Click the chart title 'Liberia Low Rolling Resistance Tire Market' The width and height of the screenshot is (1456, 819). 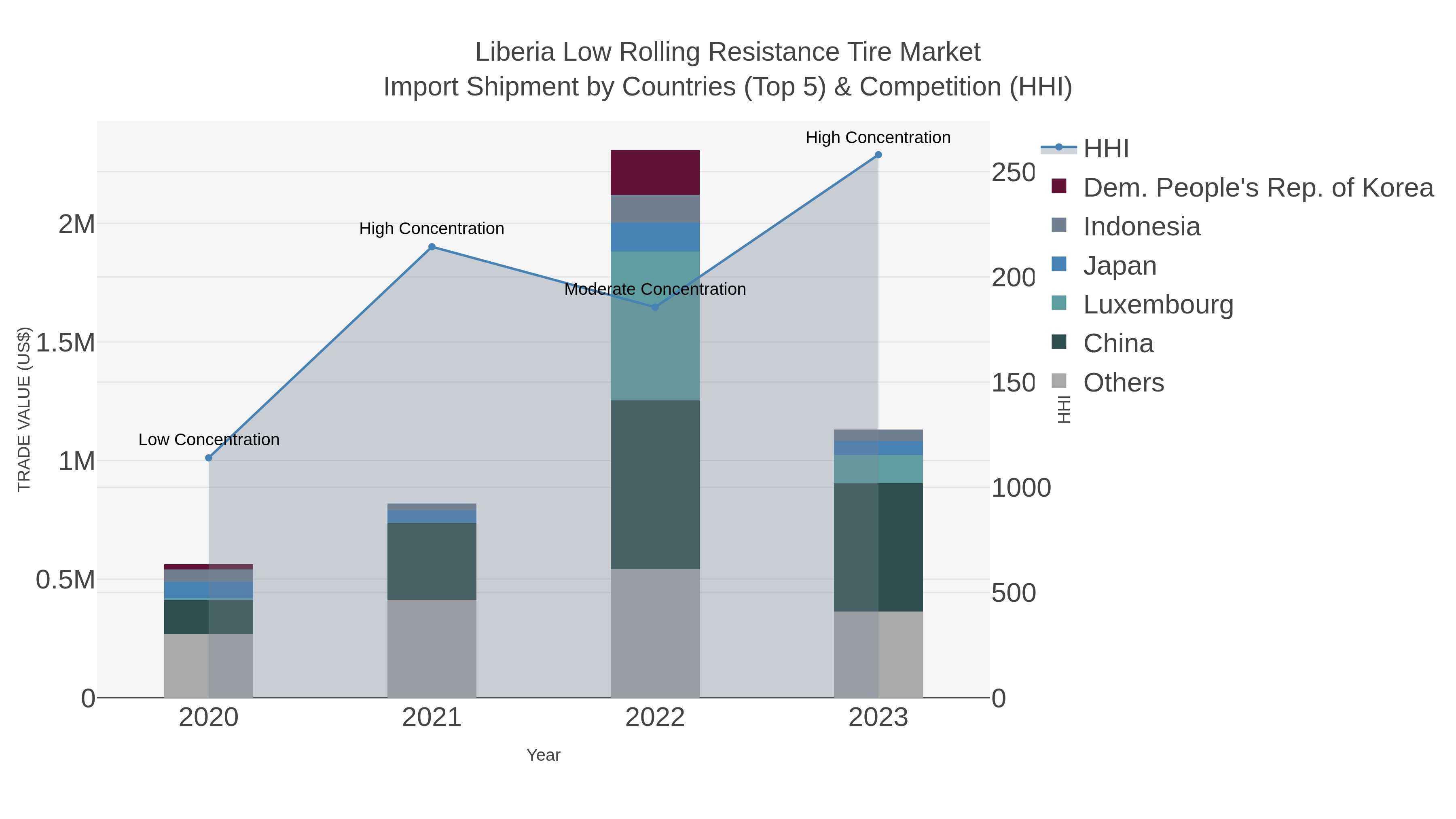point(728,52)
